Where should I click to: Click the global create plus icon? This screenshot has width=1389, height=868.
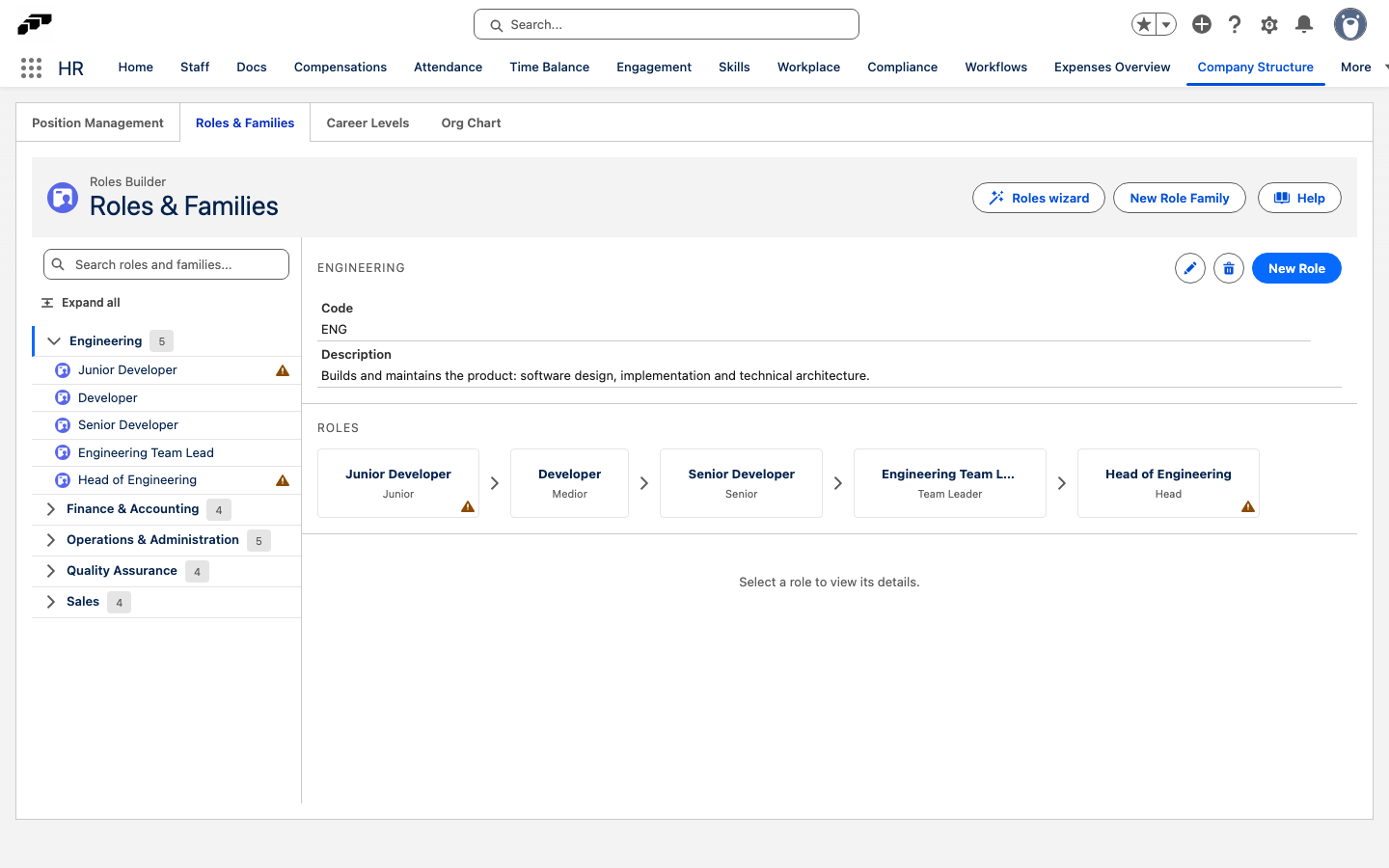point(1202,24)
